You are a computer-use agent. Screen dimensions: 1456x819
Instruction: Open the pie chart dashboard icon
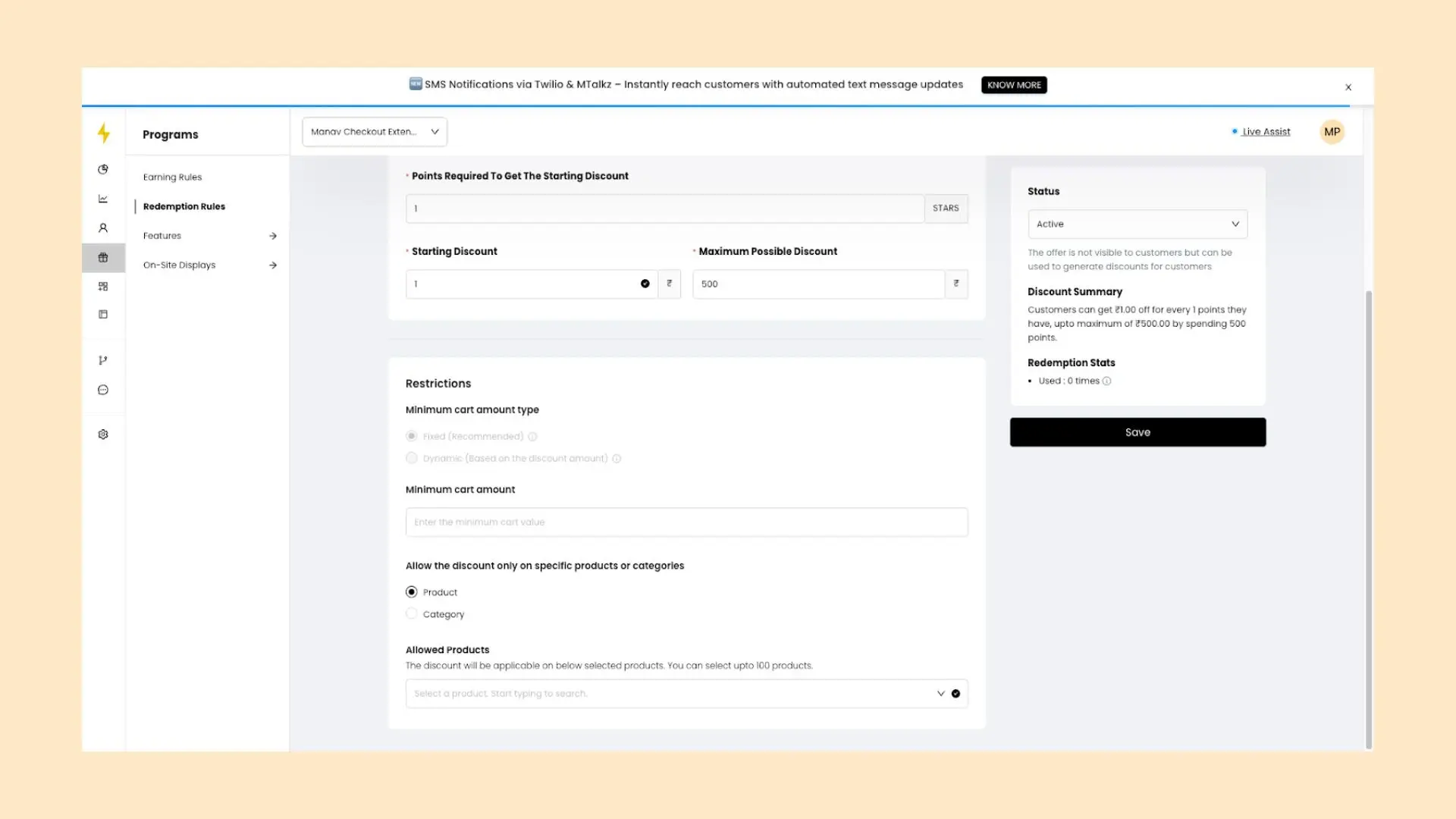point(103,169)
